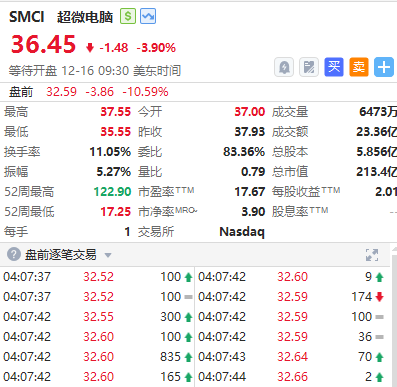Image resolution: width=397 pixels, height=387 pixels.
Task: Click the pre-market price 32.59
Action: coord(61,92)
